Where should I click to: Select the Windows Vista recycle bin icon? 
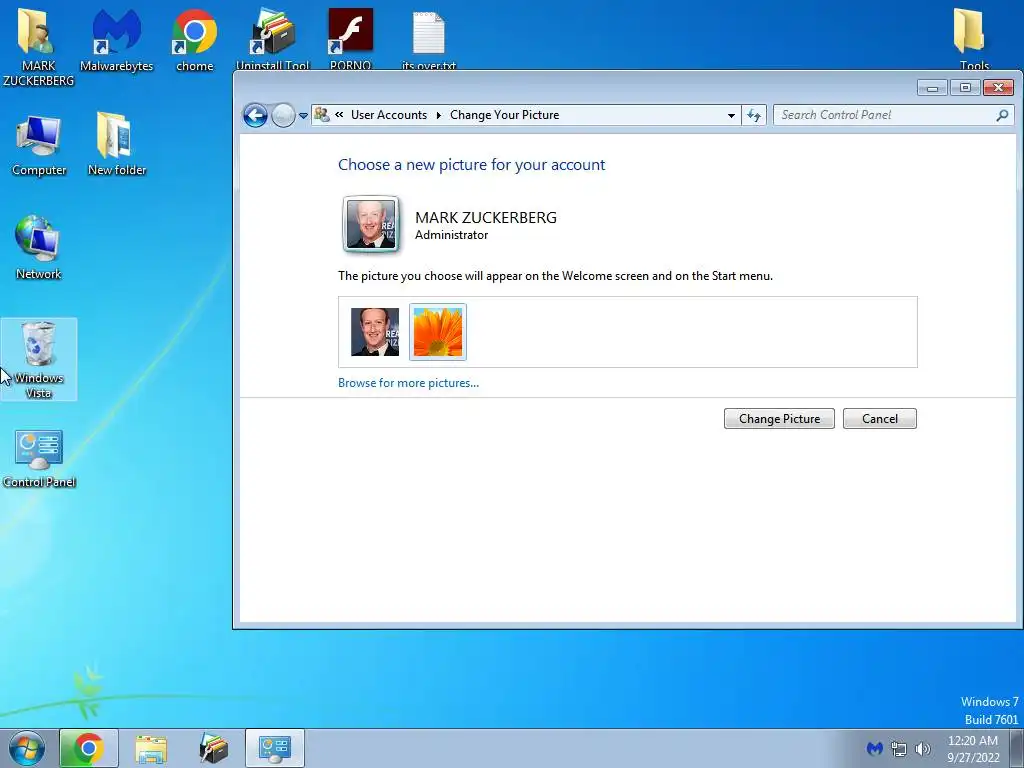[x=39, y=359]
